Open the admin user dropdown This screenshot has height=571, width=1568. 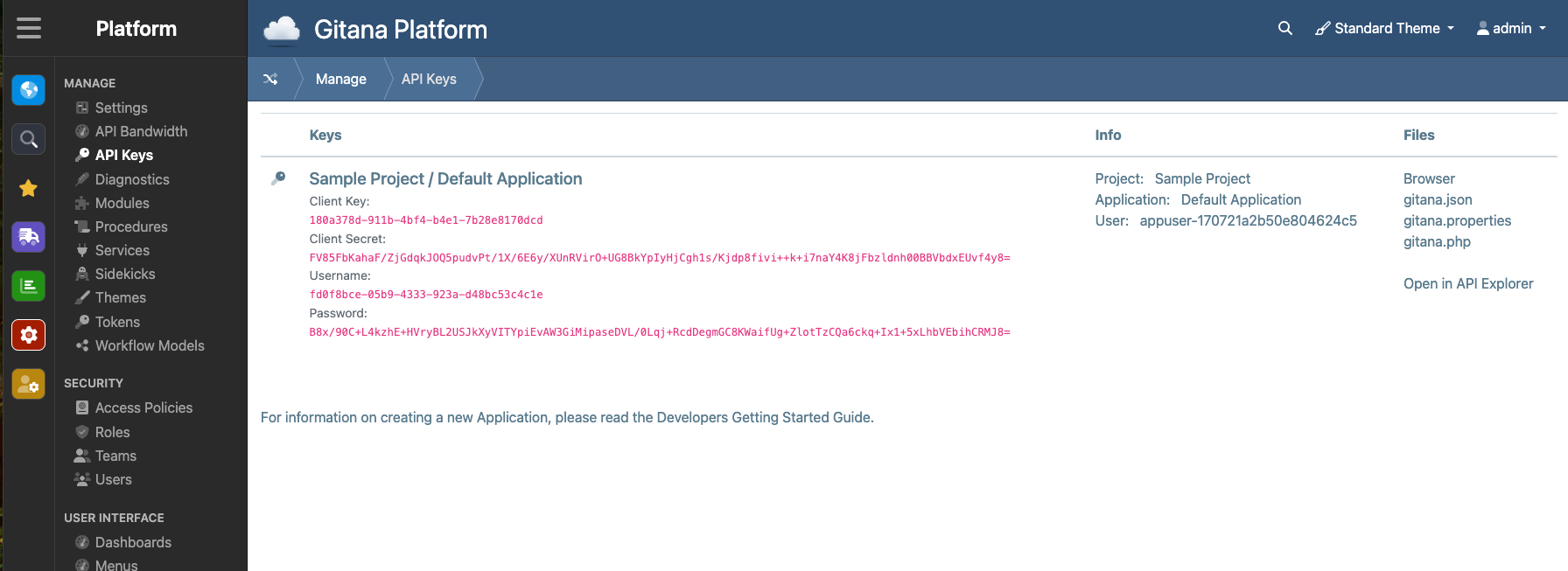pyautogui.click(x=1511, y=28)
